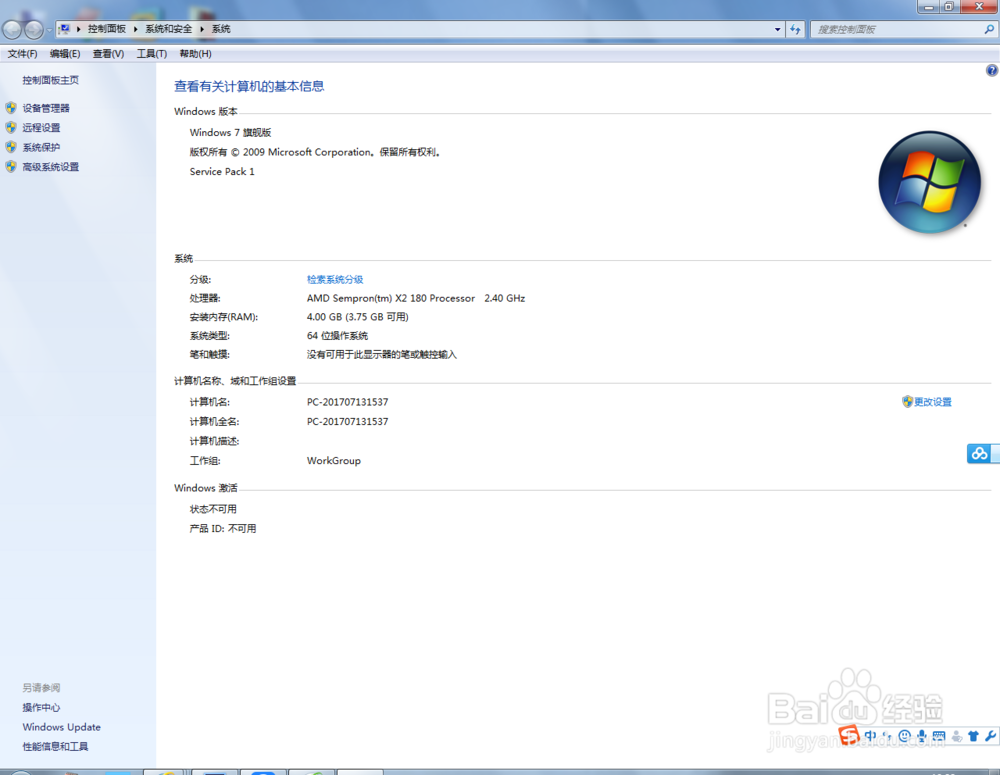Click the orange Sogou S logo
This screenshot has height=775, width=1000.
click(849, 735)
